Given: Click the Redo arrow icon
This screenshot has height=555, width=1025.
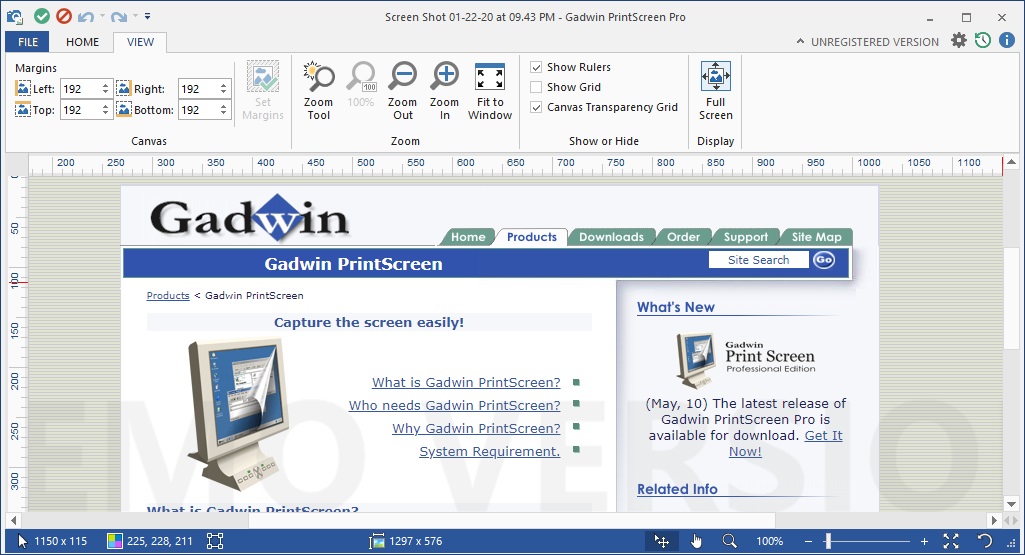Looking at the screenshot, I should (x=118, y=16).
